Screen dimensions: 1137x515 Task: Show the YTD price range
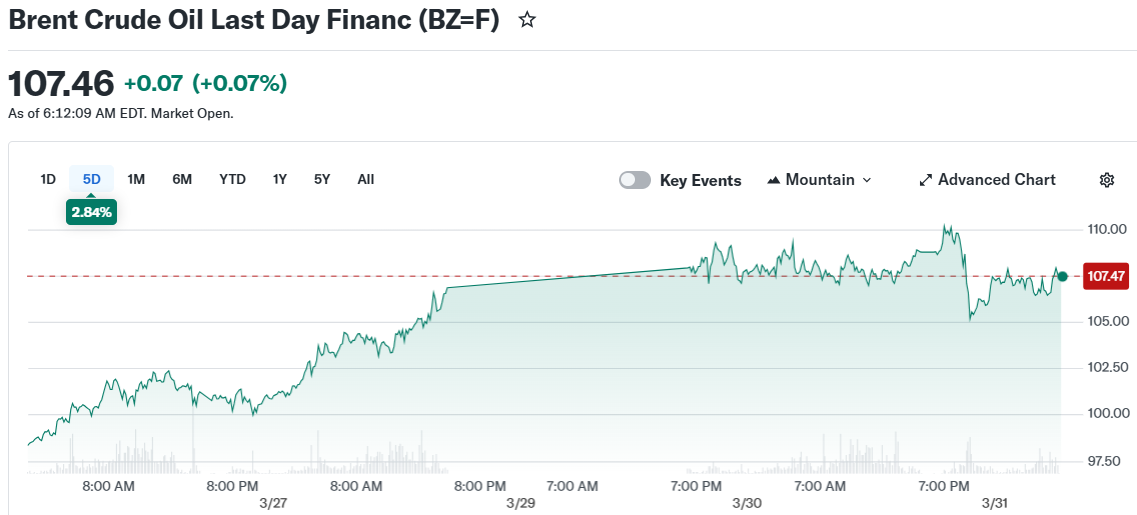point(232,179)
